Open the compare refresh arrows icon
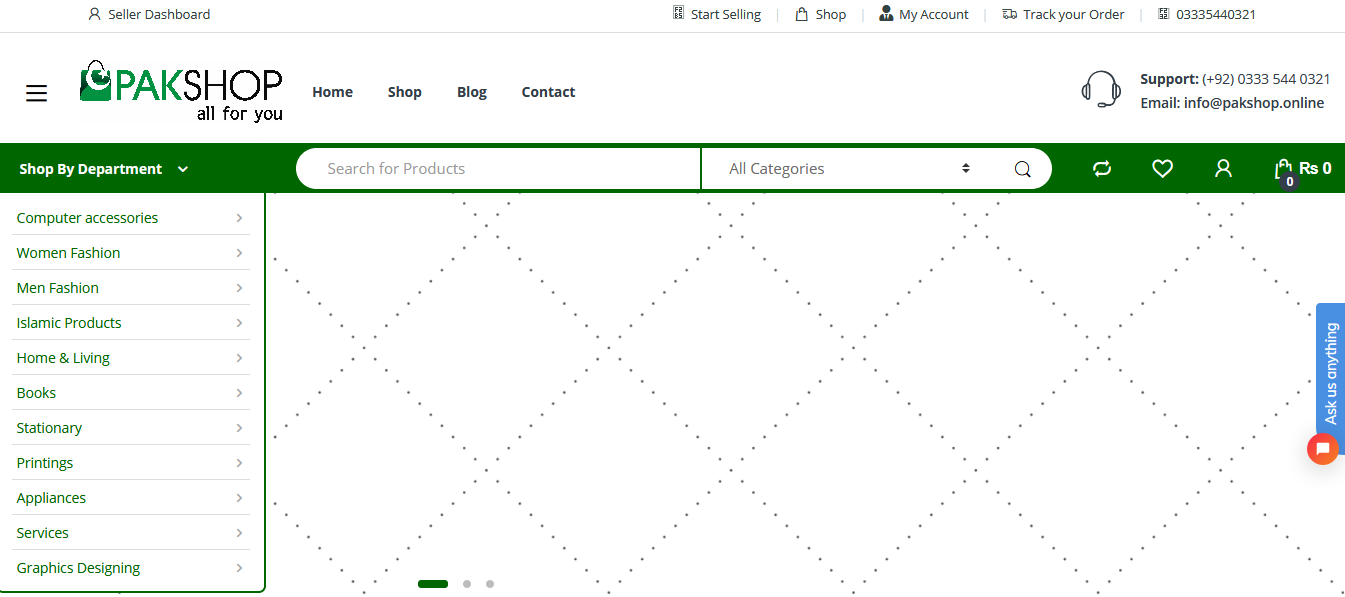Screen dimensions: 1345x597 (x=1102, y=169)
